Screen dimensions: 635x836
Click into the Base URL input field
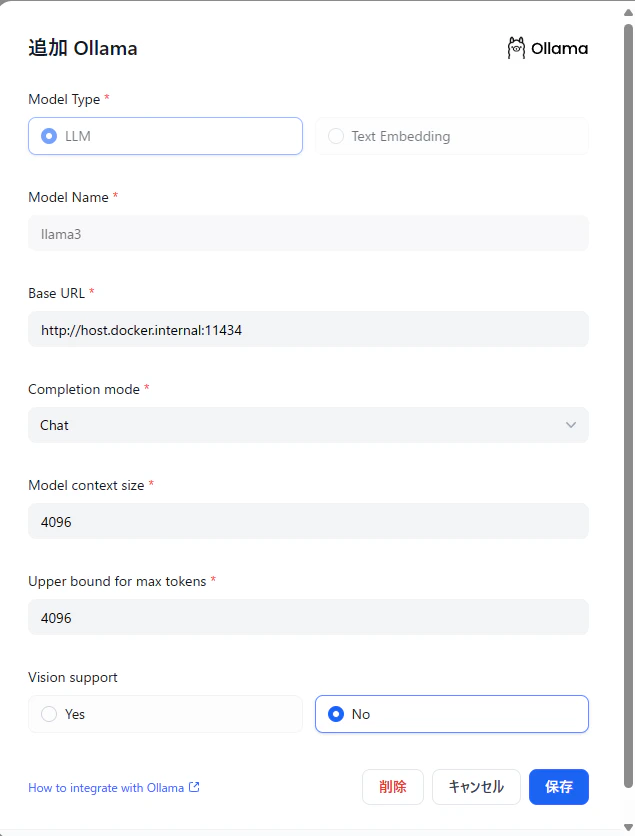coord(308,329)
